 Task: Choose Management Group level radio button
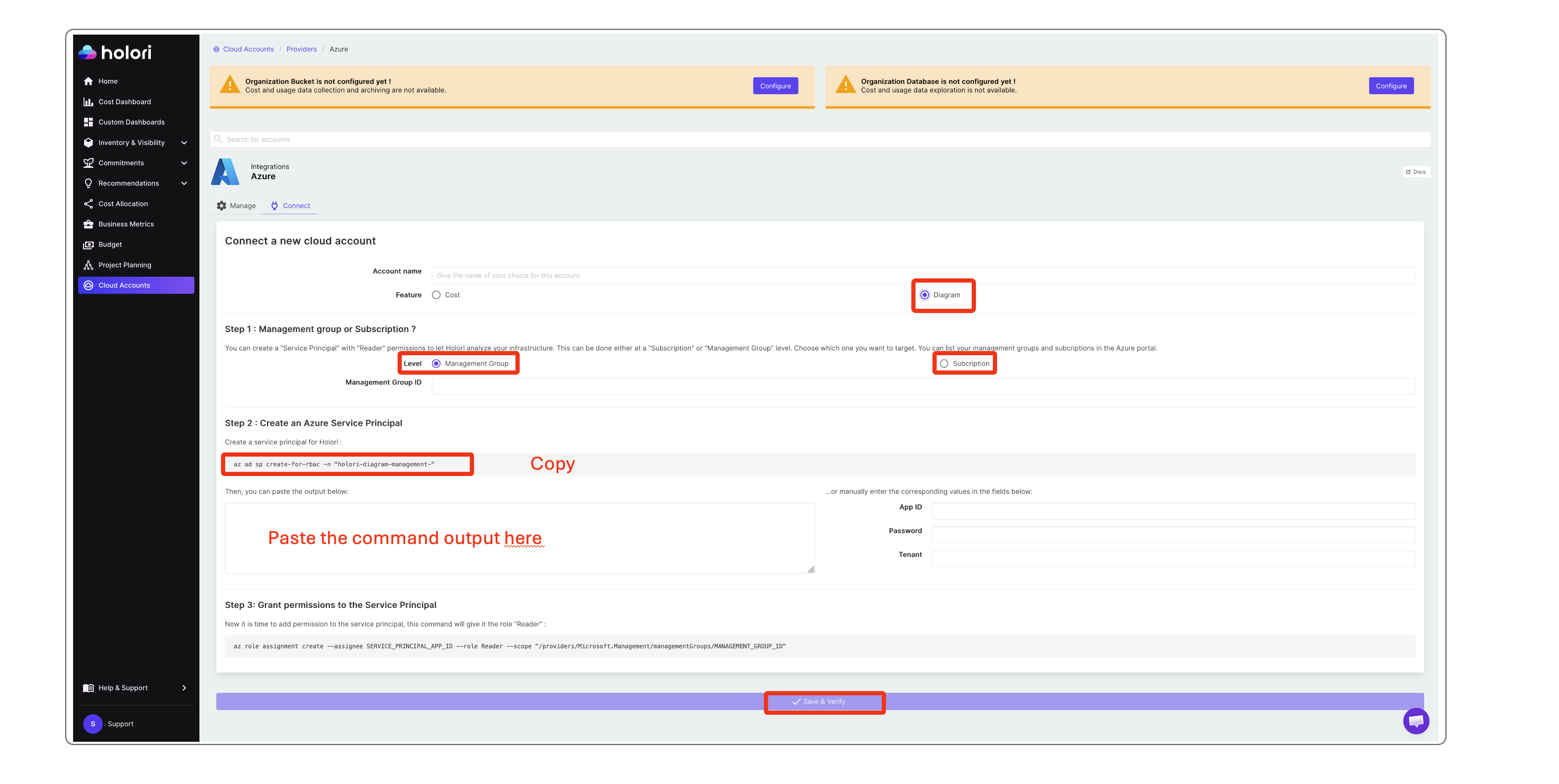point(436,364)
